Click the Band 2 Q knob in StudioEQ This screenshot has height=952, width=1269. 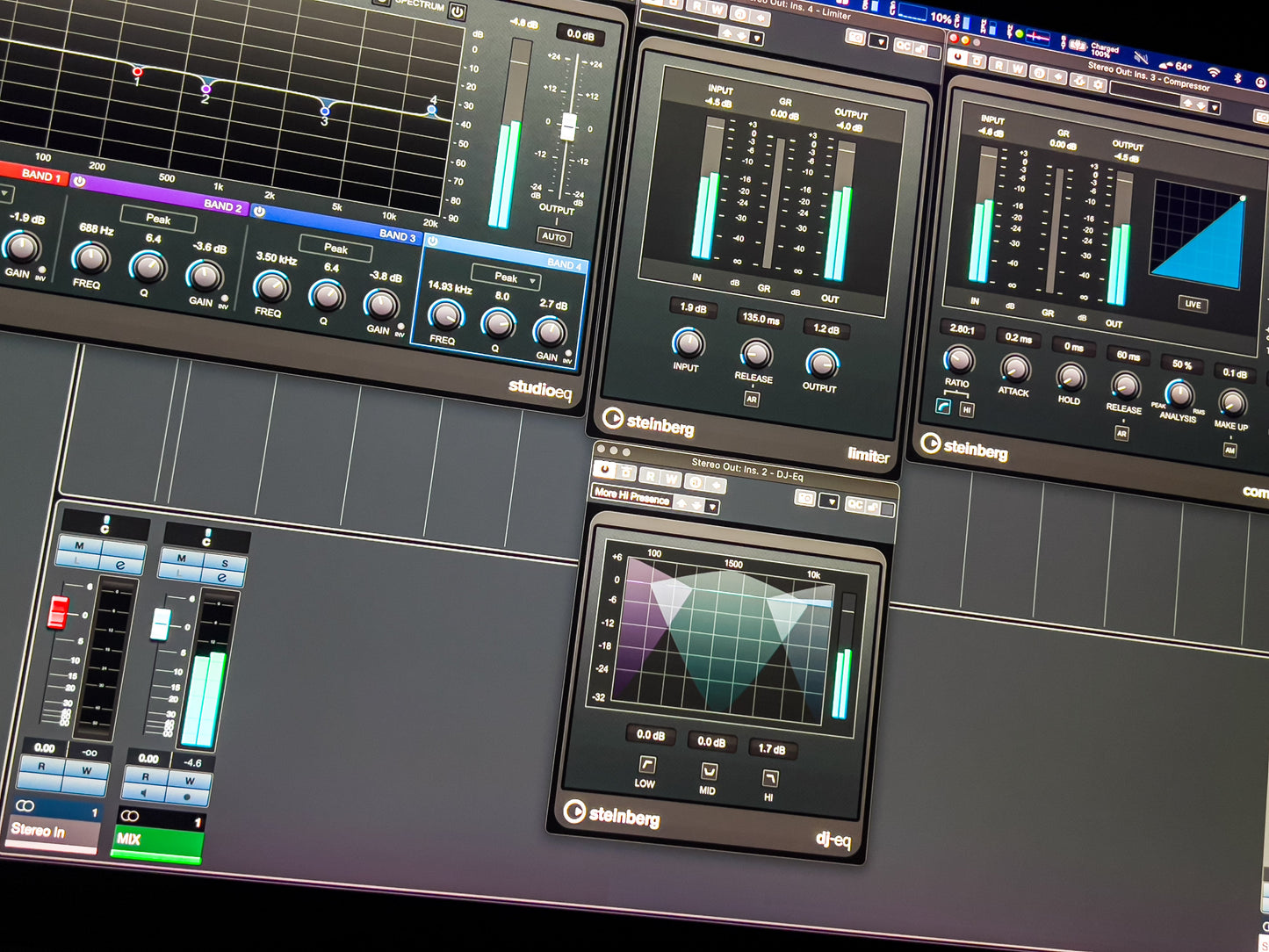click(x=148, y=267)
